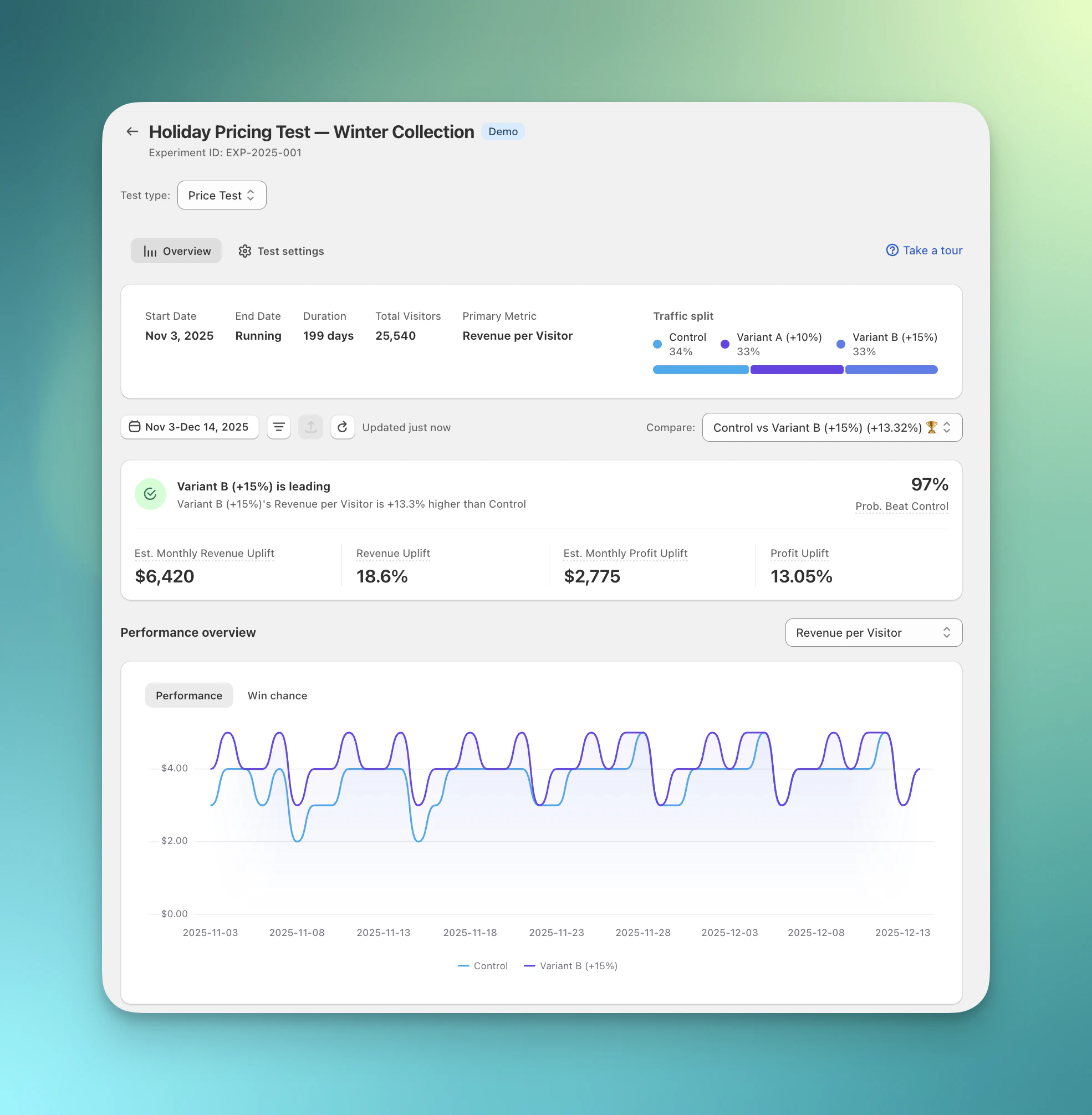Select the Win chance chart tab
This screenshot has height=1115, width=1092.
pyautogui.click(x=278, y=695)
